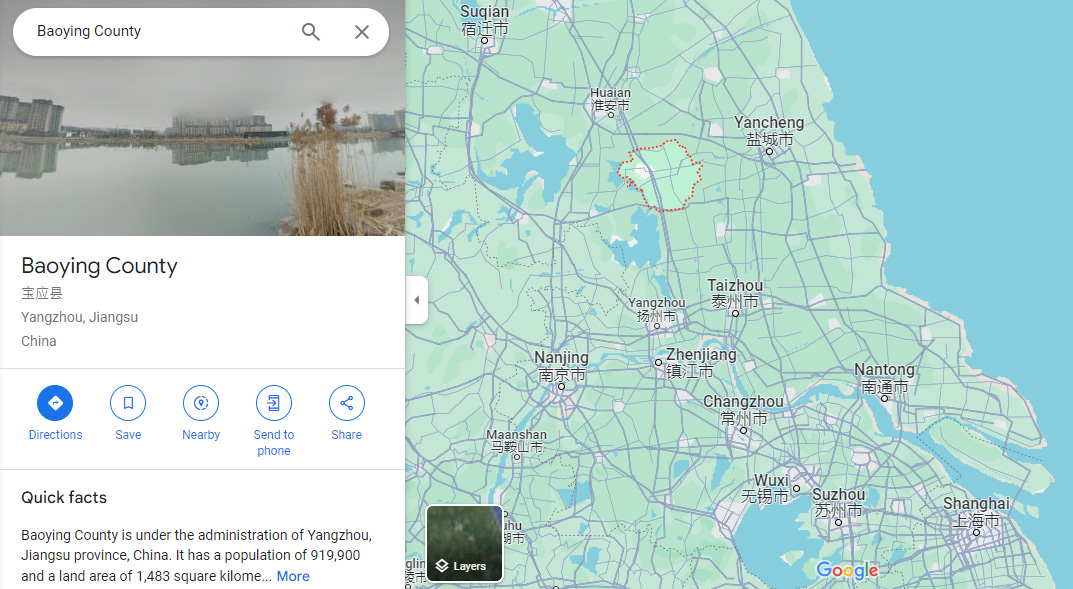Viewport: 1073px width, 589px height.
Task: Click the 宝应县 Chinese name text
Action: [42, 293]
